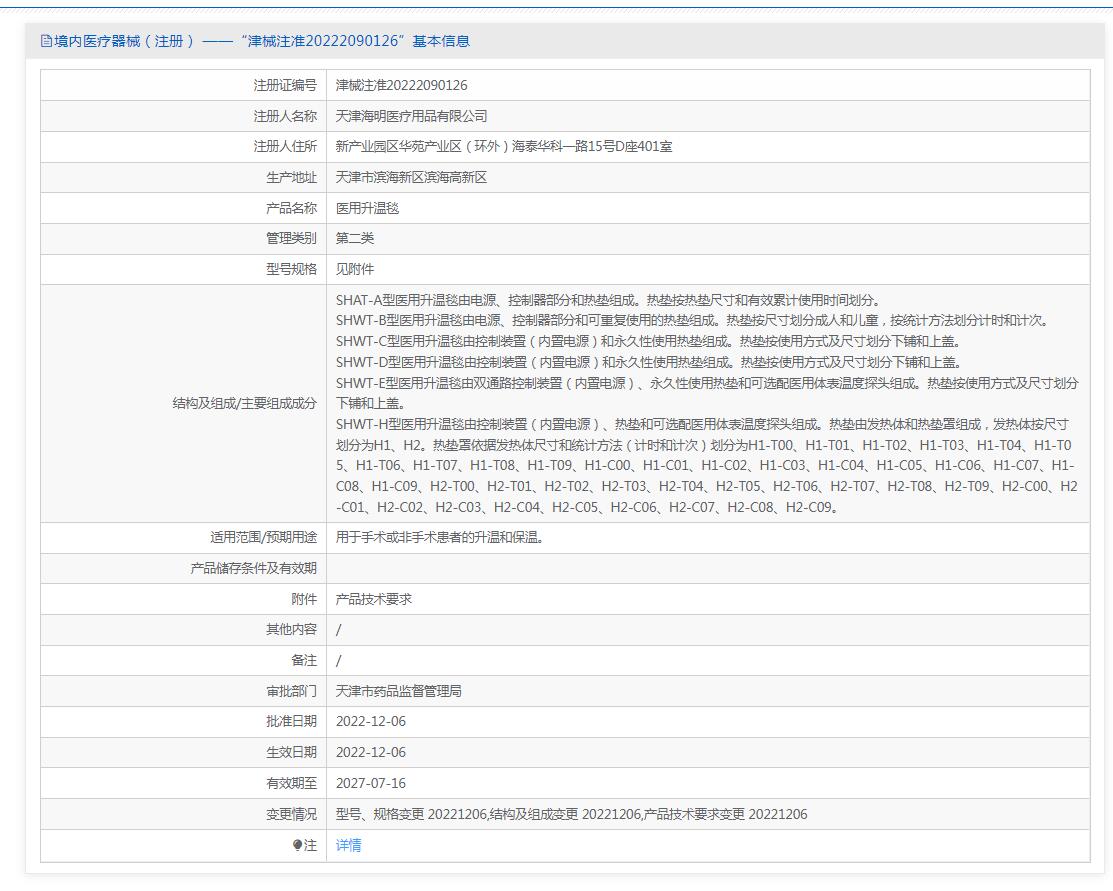Click approving department 天津市药品监督管理局
1113x891 pixels.
[398, 691]
